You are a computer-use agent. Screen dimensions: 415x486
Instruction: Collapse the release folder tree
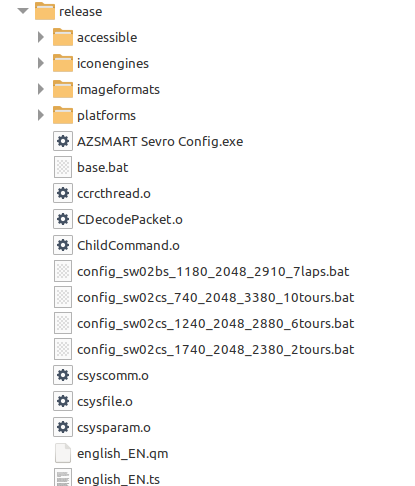coord(23,11)
